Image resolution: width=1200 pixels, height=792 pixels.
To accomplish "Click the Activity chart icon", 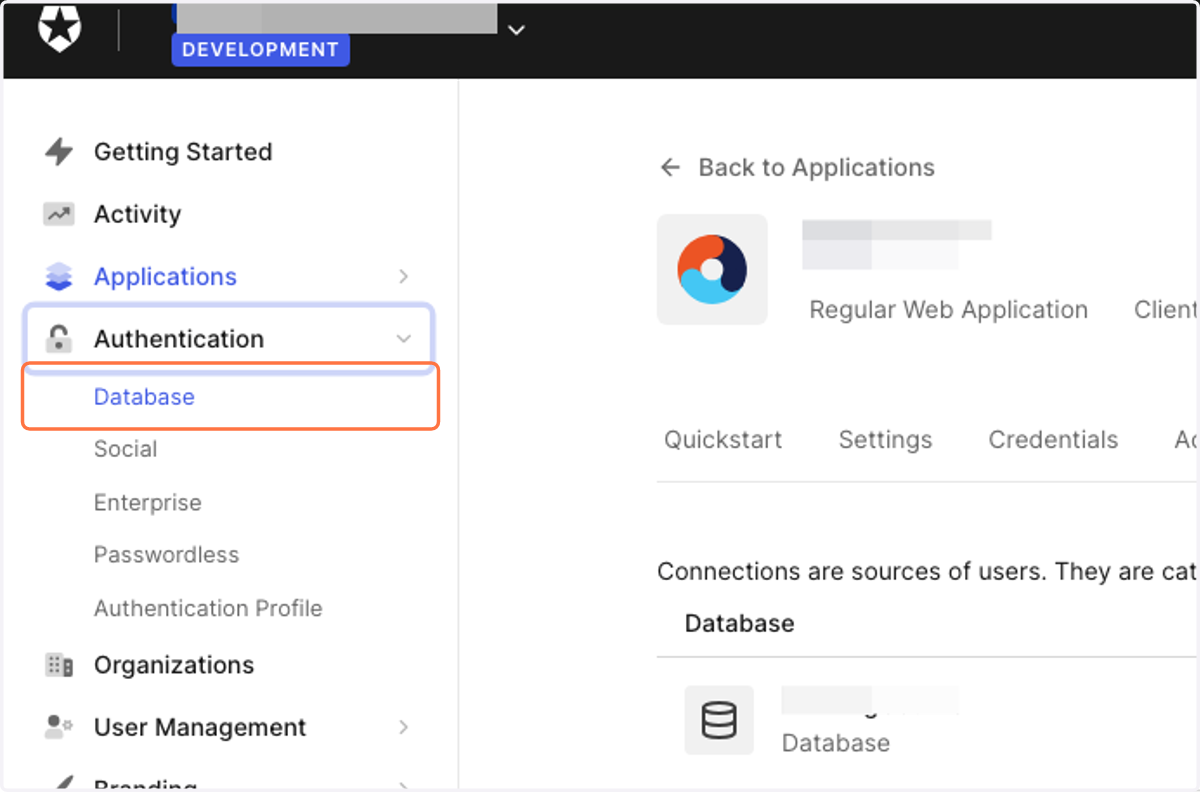I will click(x=59, y=214).
